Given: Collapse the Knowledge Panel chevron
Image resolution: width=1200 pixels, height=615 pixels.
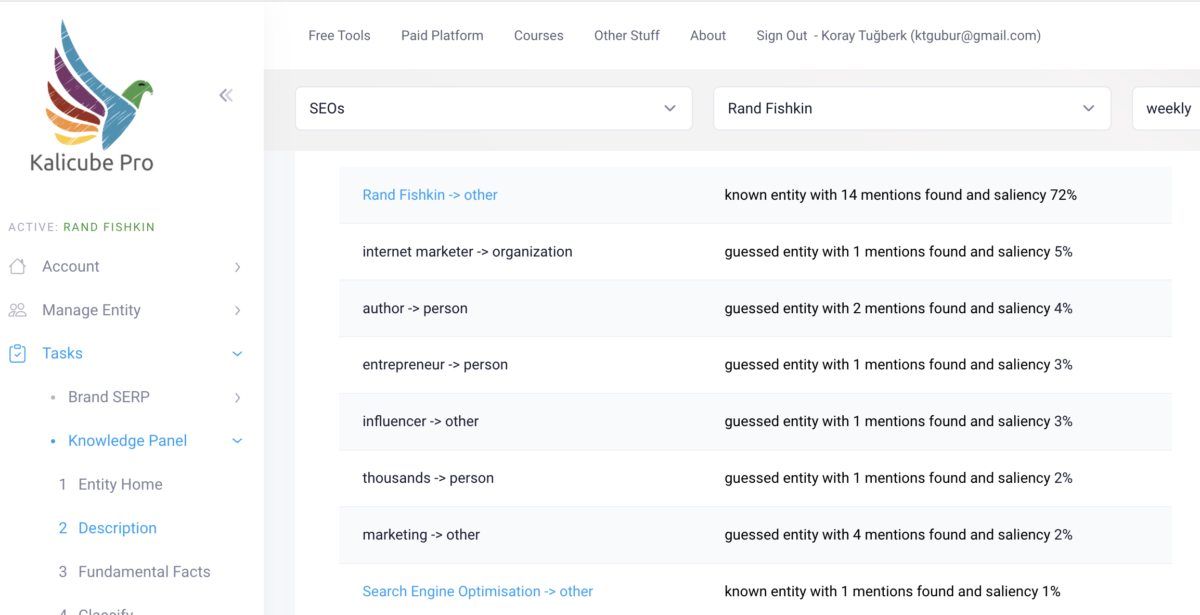Looking at the screenshot, I should [237, 441].
